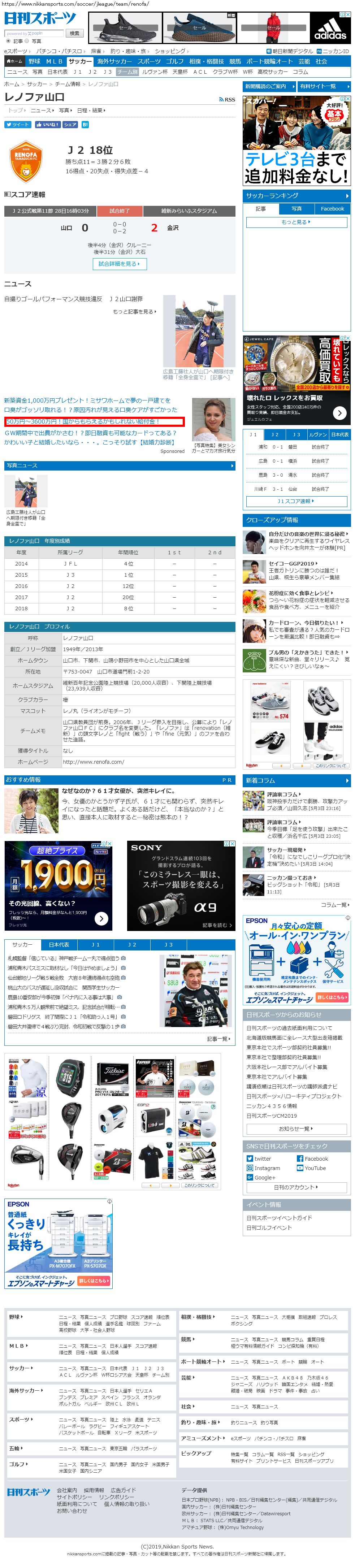Open 有料サイト一覧 dropdown button
Viewport: 355px width, 1568px height.
324,86
